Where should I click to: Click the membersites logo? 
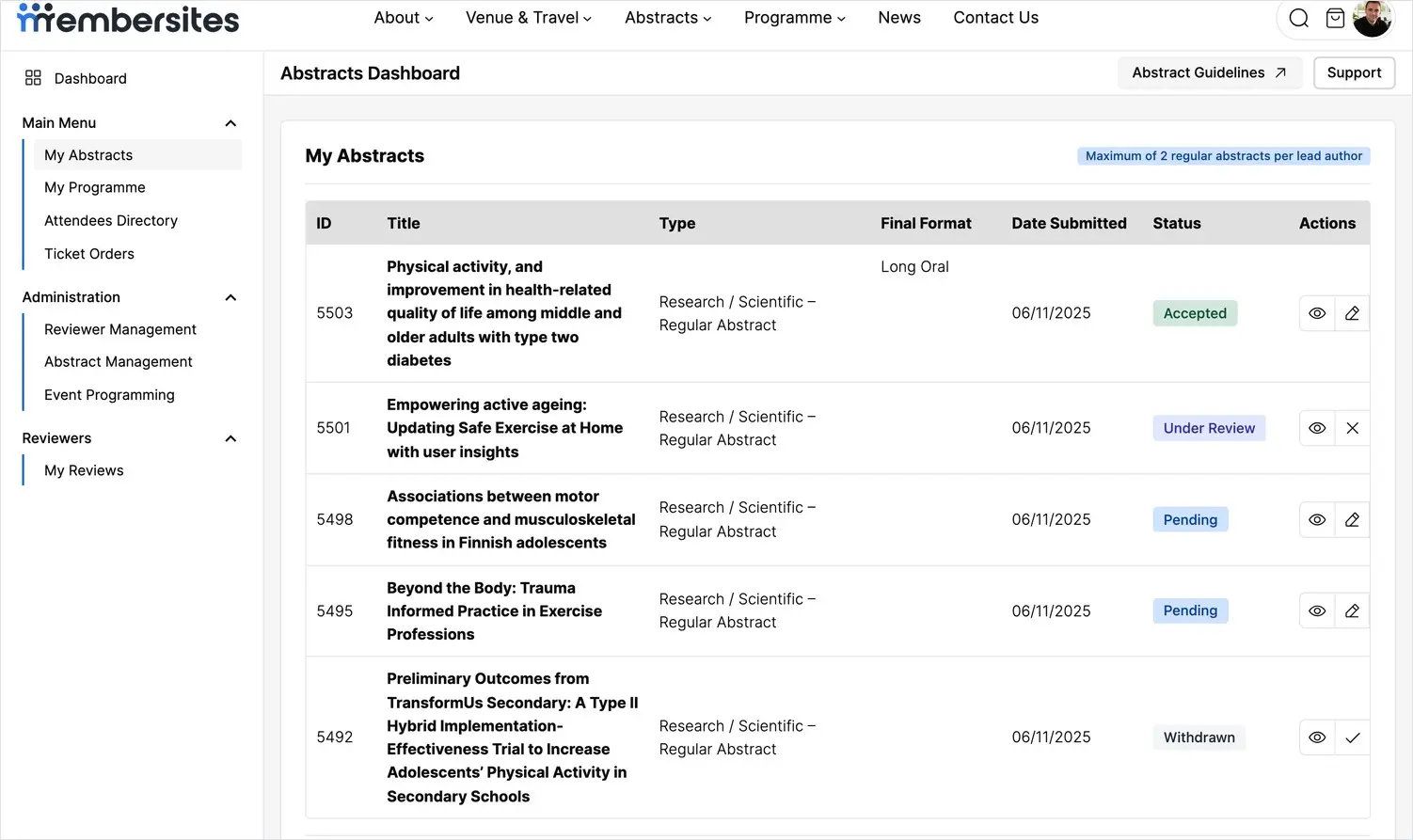(128, 18)
